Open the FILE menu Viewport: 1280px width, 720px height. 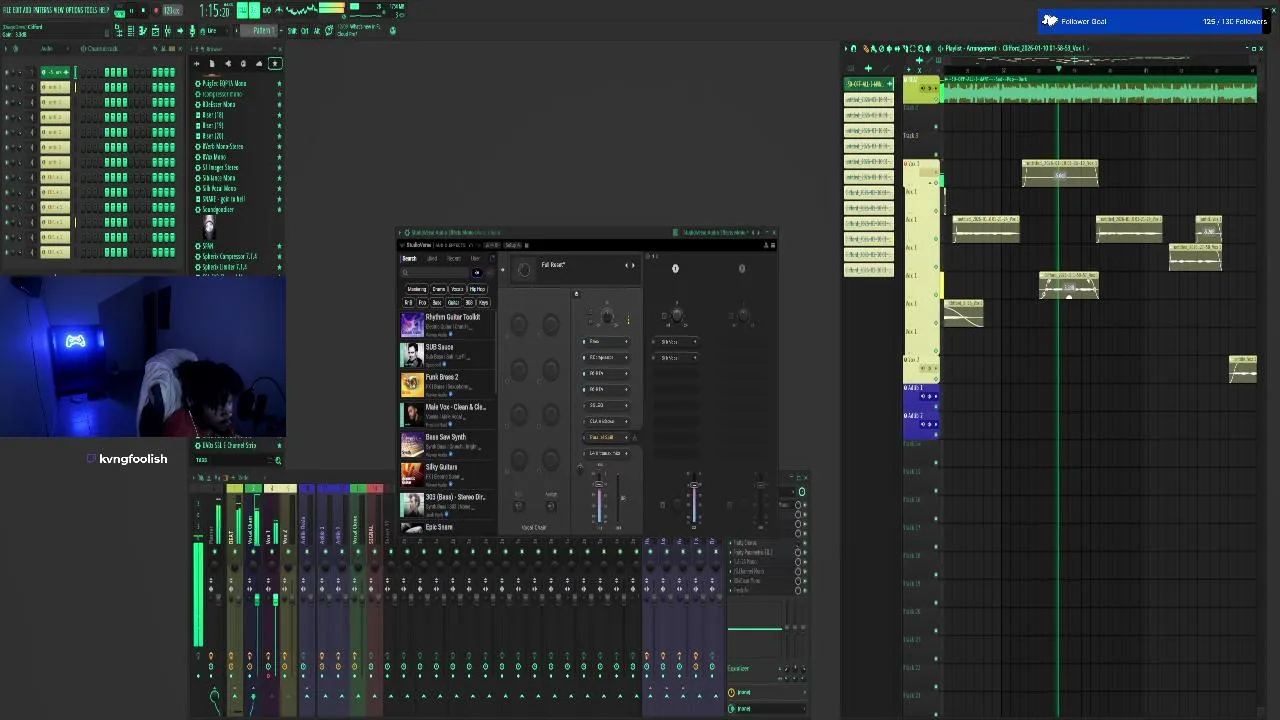tap(7, 10)
